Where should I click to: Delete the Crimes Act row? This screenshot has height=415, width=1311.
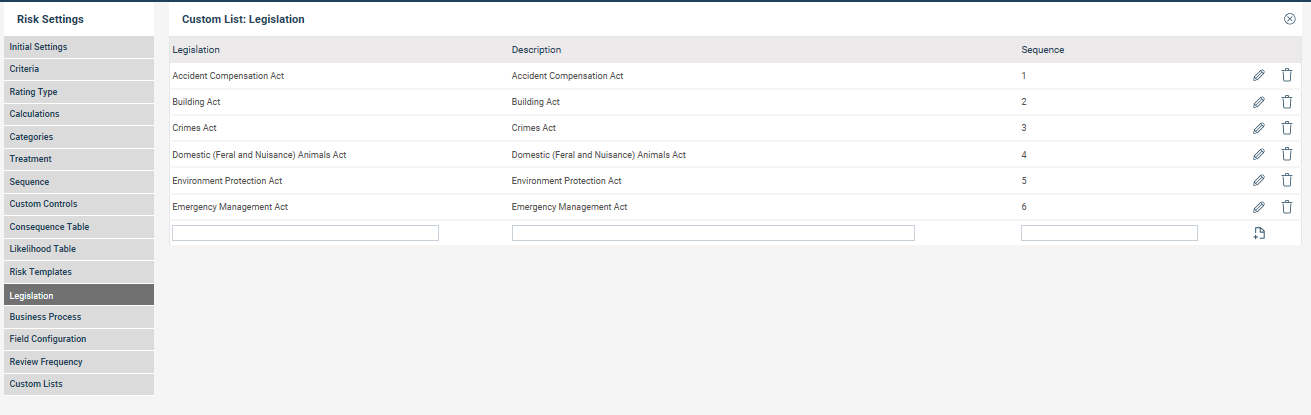click(x=1287, y=128)
